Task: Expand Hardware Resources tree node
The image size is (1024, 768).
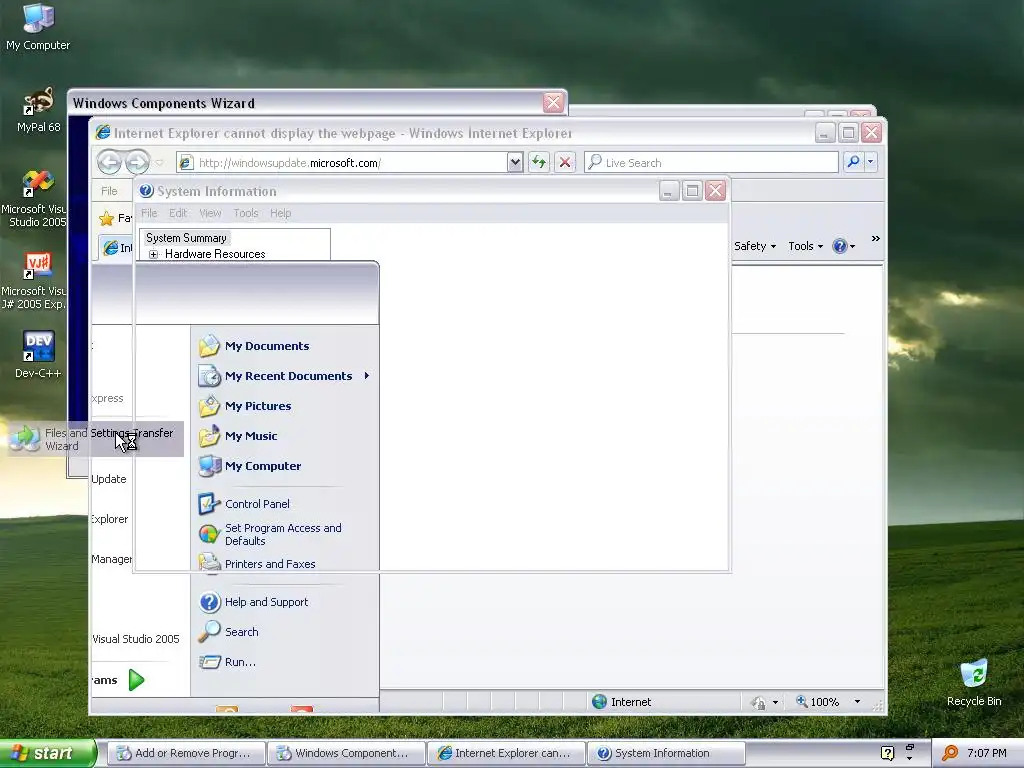Action: (153, 255)
